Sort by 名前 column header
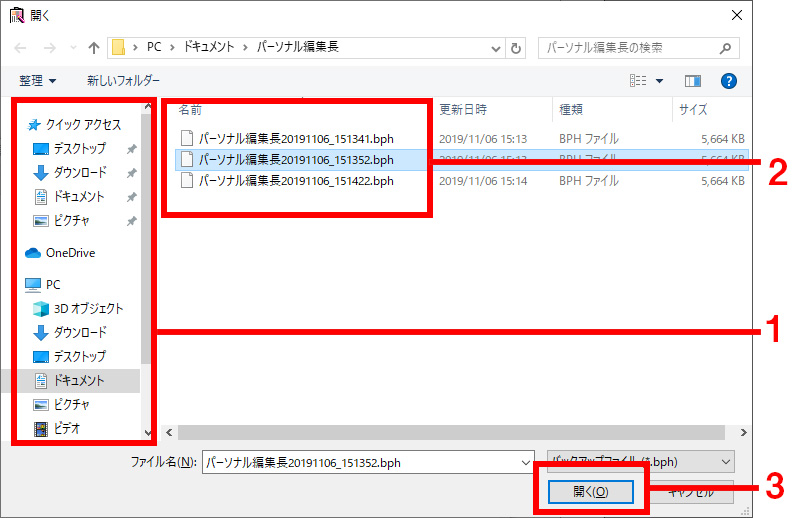The image size is (800, 518). pyautogui.click(x=190, y=109)
